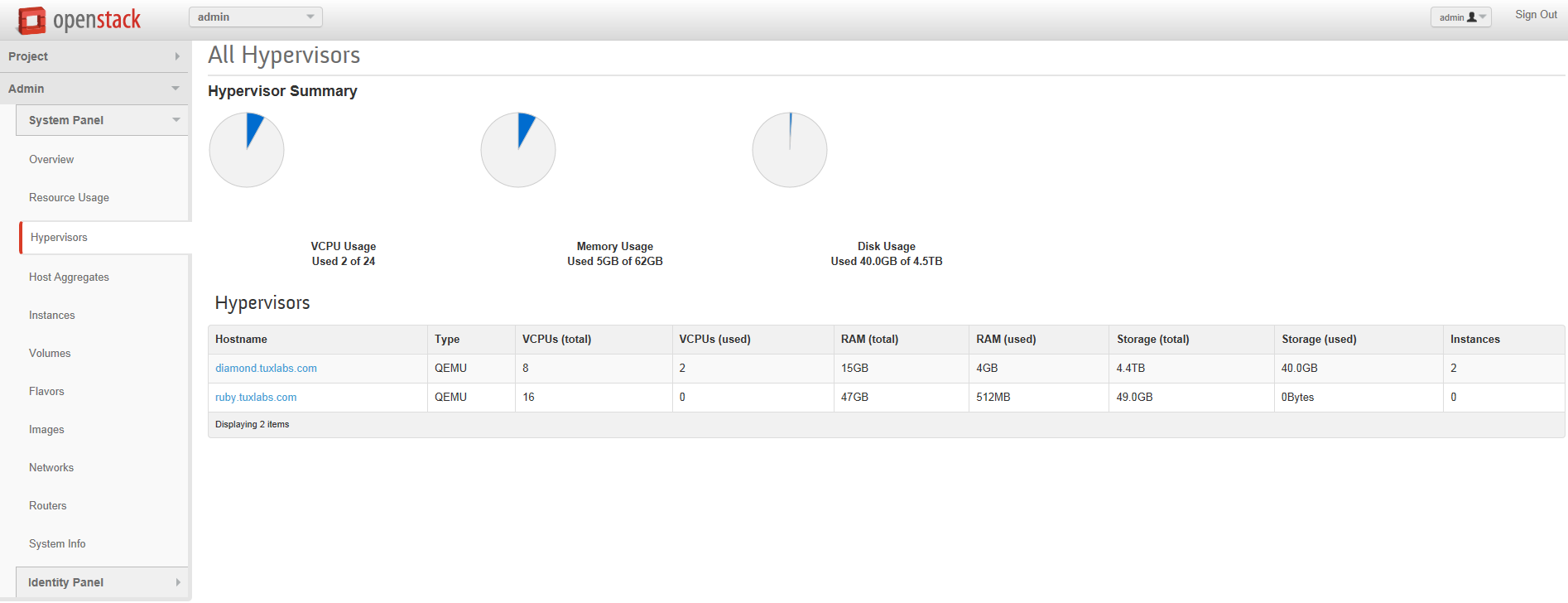Image resolution: width=1568 pixels, height=603 pixels.
Task: Go to Resource Usage
Action: click(x=69, y=198)
